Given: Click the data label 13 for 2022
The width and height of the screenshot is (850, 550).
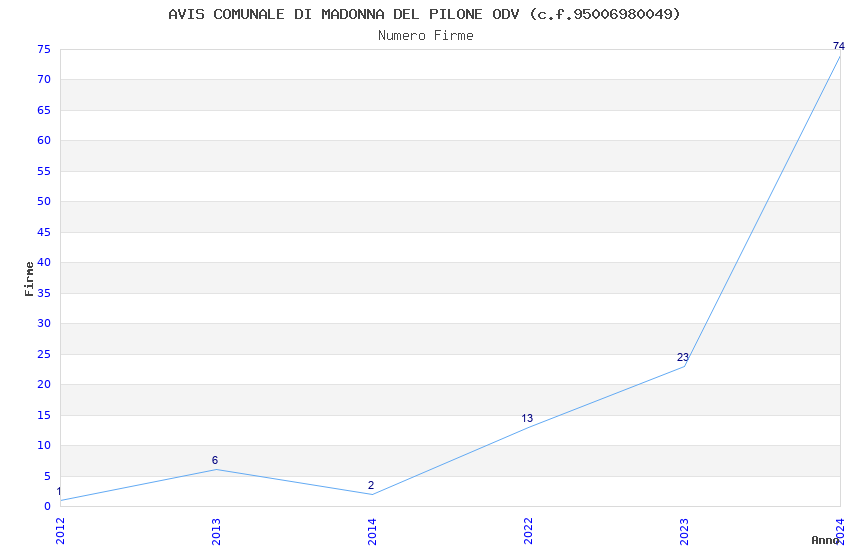Looking at the screenshot, I should tap(527, 418).
